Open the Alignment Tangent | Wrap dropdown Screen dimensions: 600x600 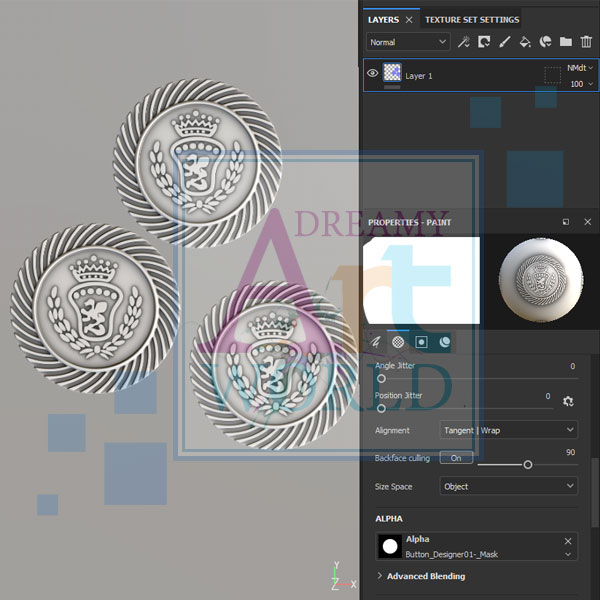(508, 430)
